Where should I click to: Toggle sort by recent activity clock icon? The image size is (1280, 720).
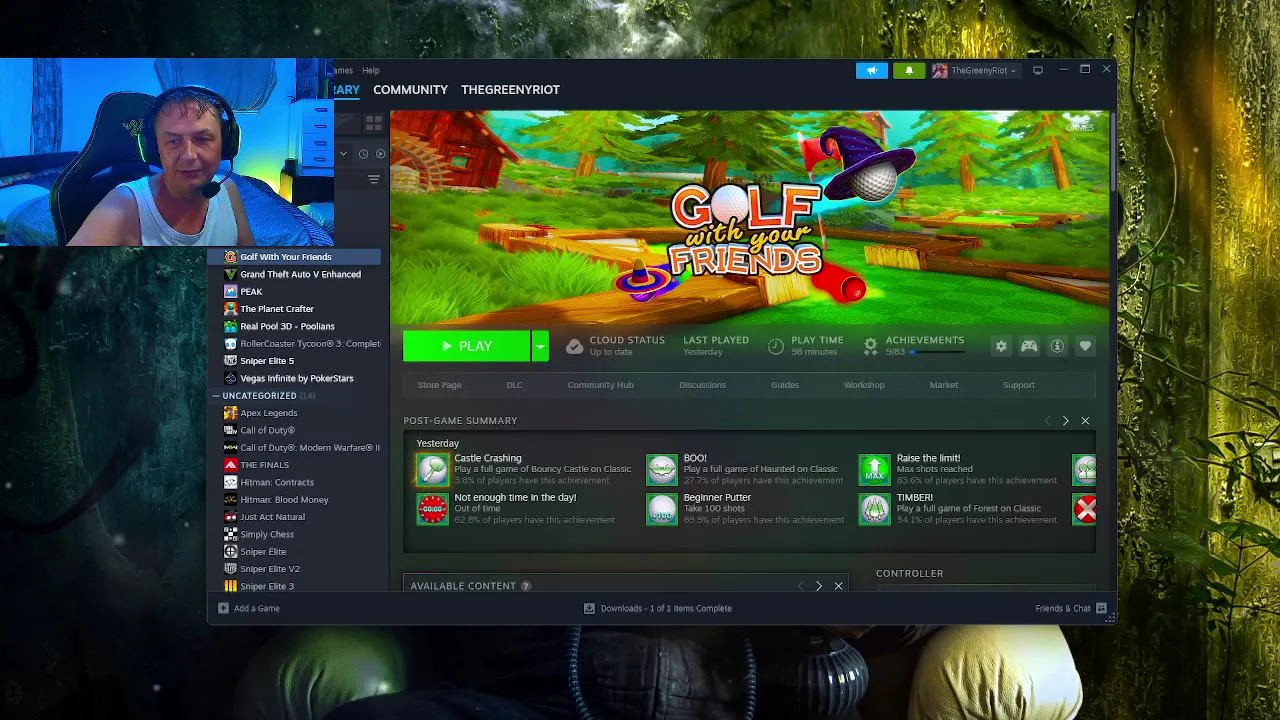pyautogui.click(x=363, y=154)
